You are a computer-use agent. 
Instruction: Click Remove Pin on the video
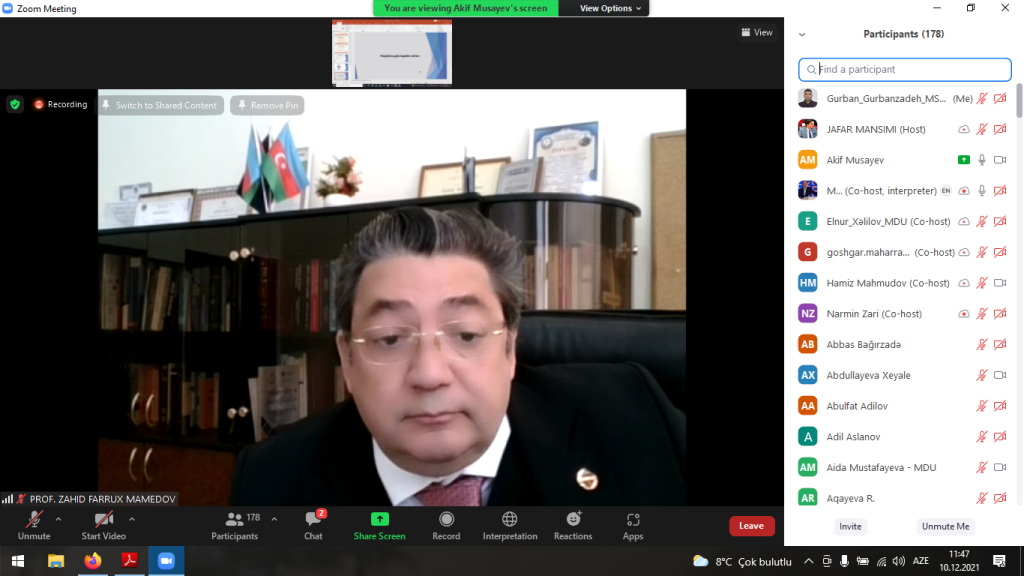(268, 105)
